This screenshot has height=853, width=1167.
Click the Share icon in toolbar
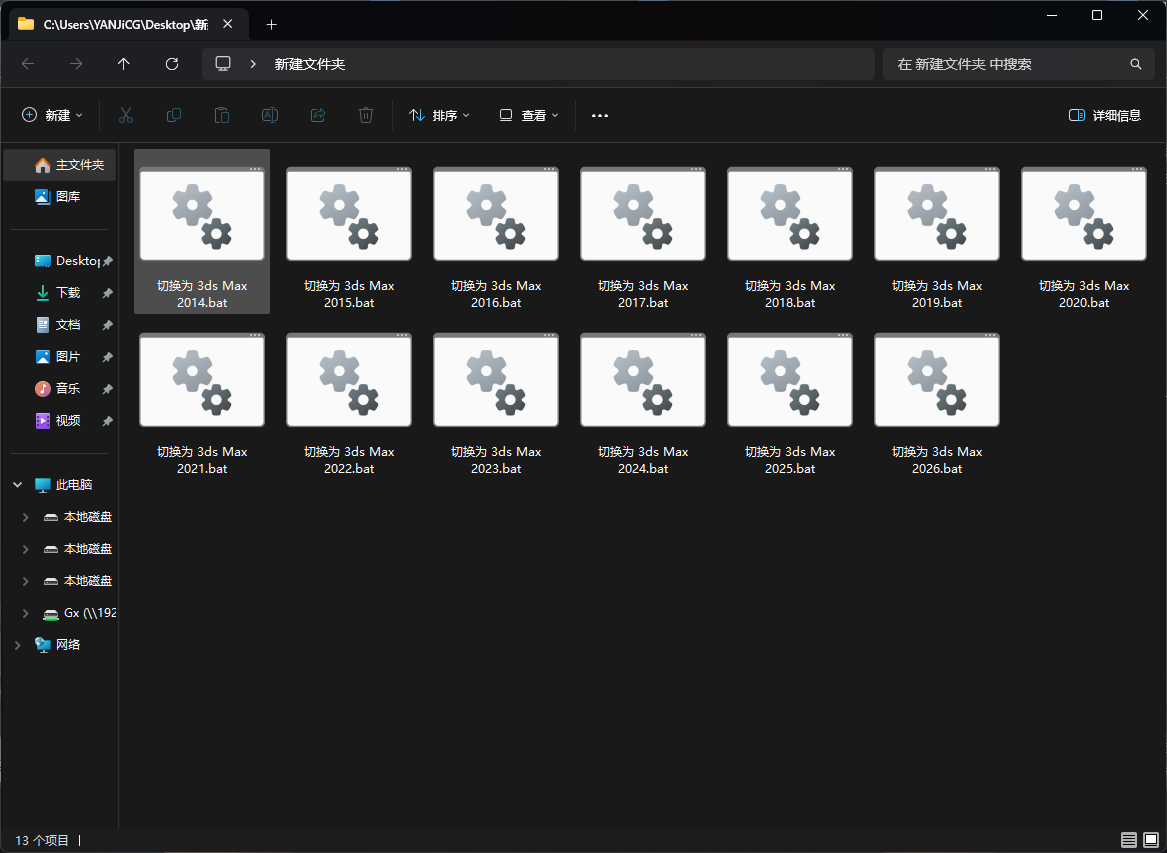pos(318,116)
